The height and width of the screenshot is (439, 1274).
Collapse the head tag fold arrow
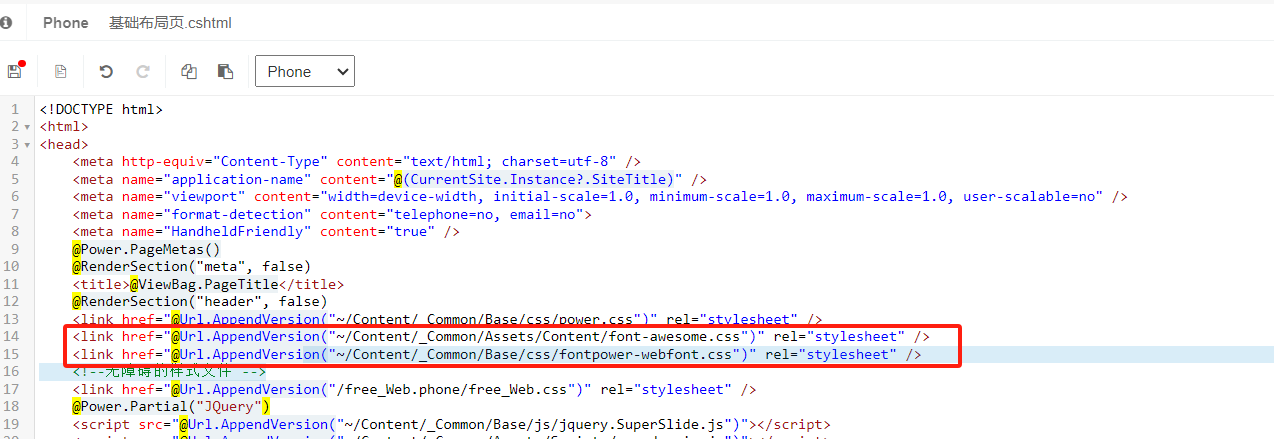(27, 145)
